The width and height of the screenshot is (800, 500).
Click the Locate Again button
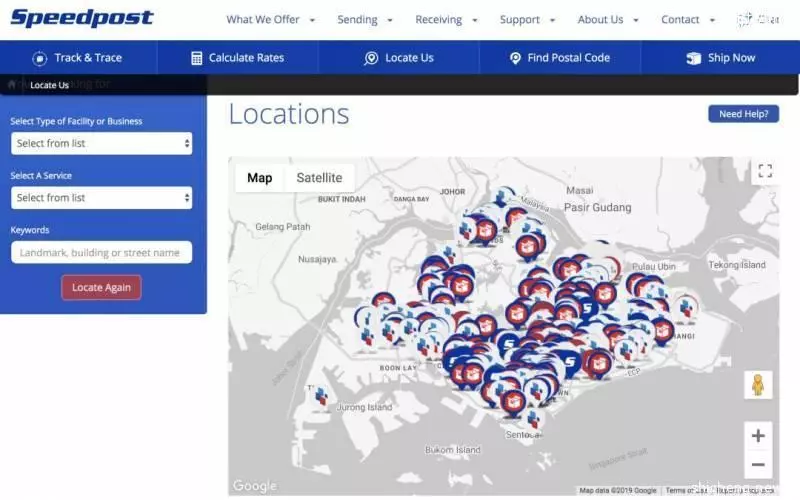(x=102, y=287)
